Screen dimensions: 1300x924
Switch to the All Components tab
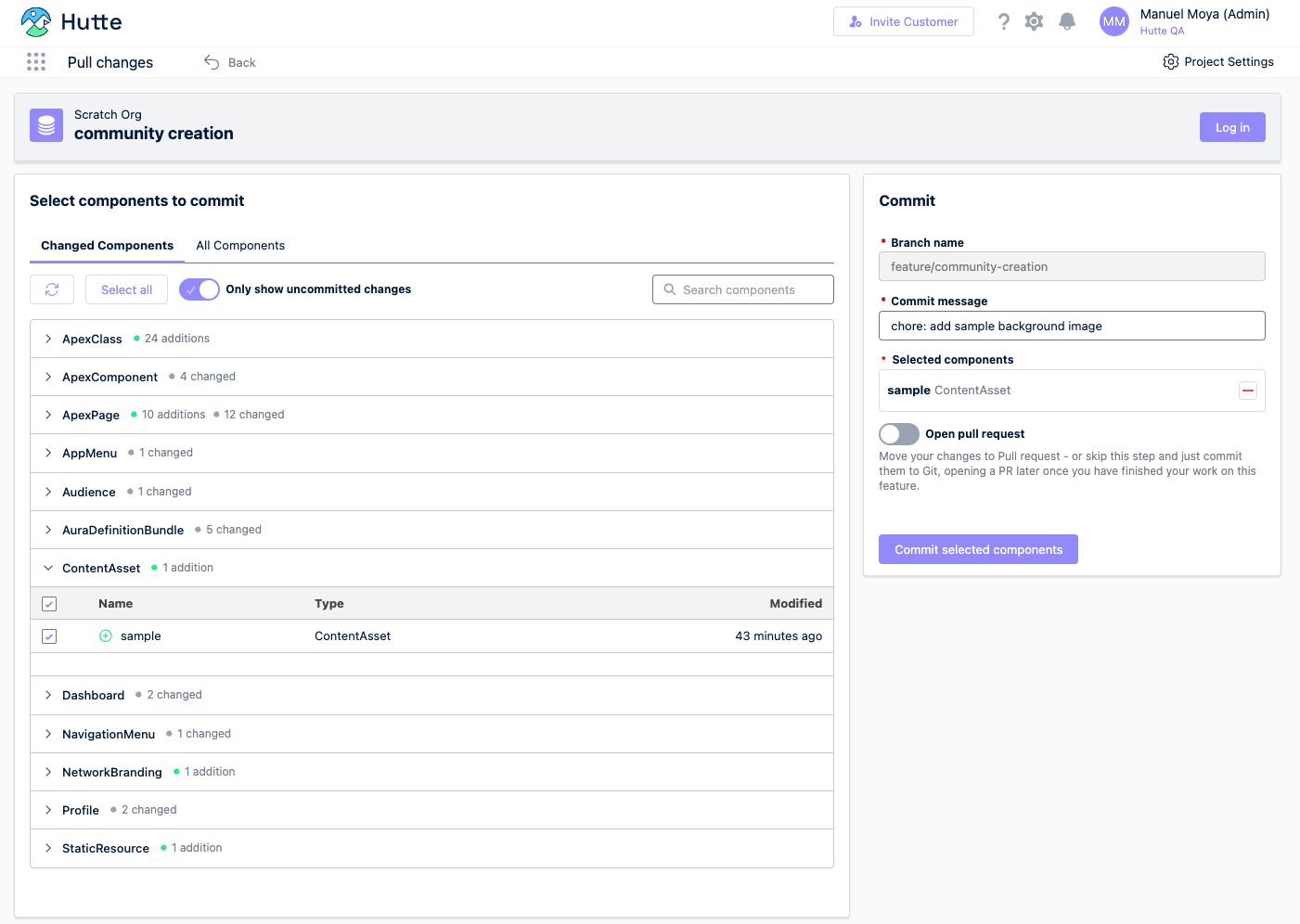pos(240,246)
